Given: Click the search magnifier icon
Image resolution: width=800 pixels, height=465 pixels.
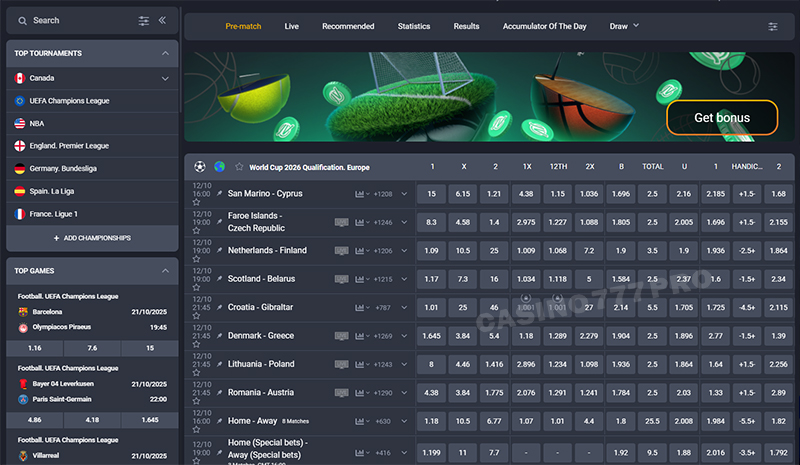Looking at the screenshot, I should [x=22, y=21].
